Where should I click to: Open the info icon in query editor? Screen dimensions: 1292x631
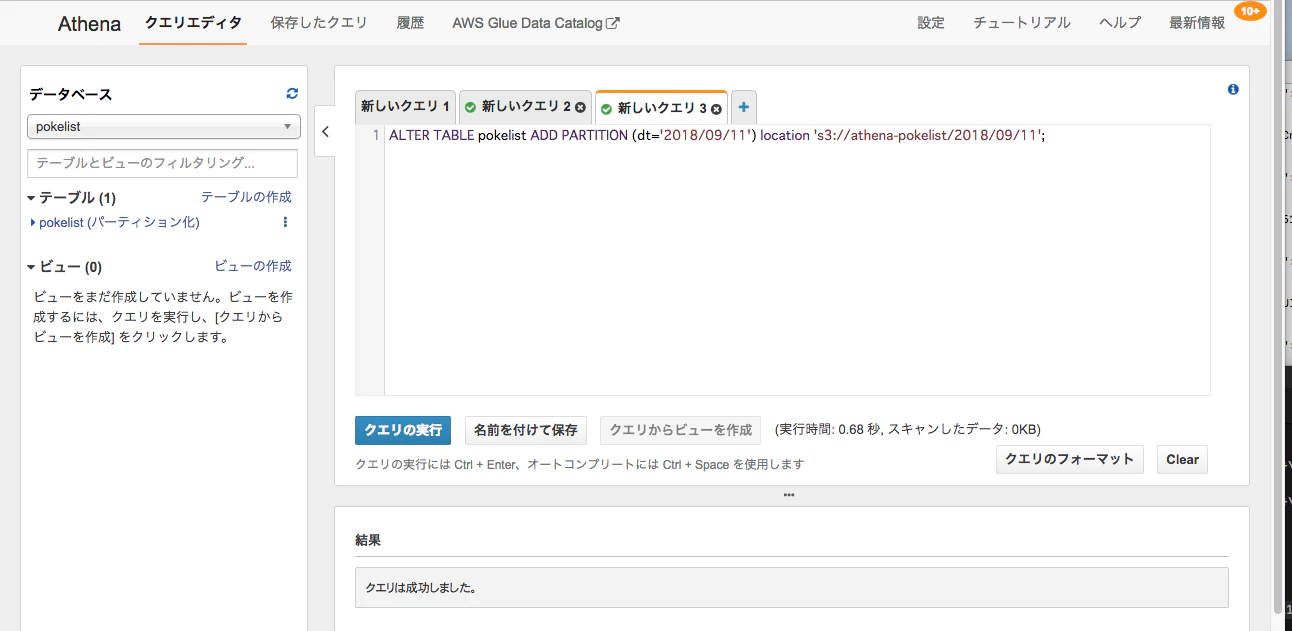[1233, 89]
